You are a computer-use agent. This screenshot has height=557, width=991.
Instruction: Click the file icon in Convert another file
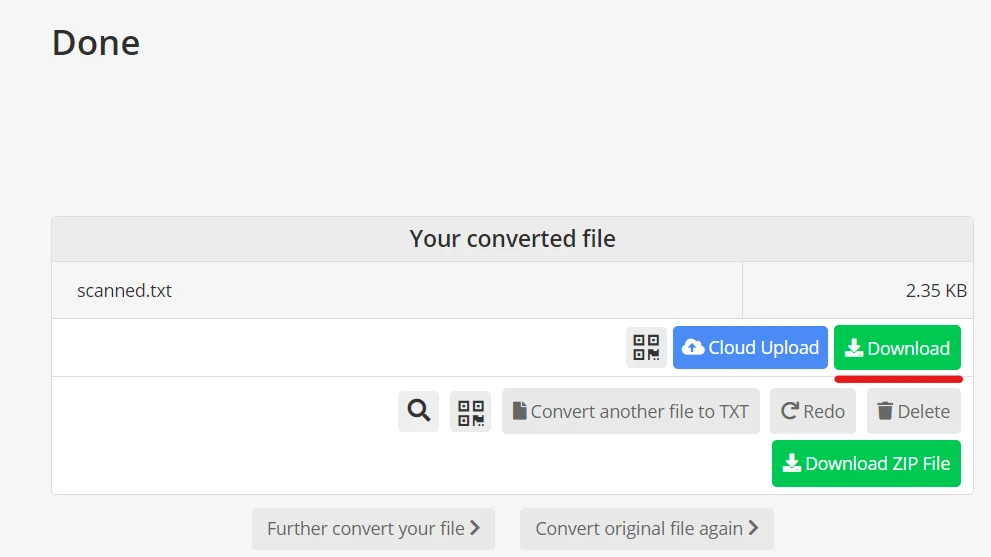pyautogui.click(x=519, y=411)
